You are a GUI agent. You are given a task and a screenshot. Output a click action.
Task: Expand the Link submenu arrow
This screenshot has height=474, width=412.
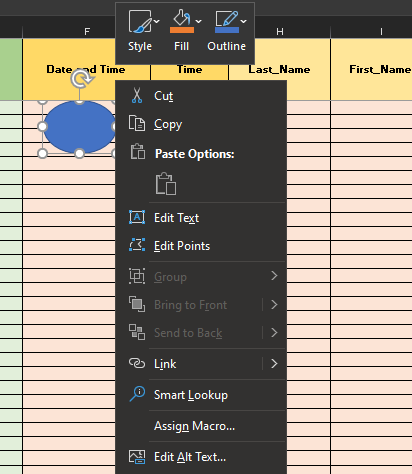point(274,363)
